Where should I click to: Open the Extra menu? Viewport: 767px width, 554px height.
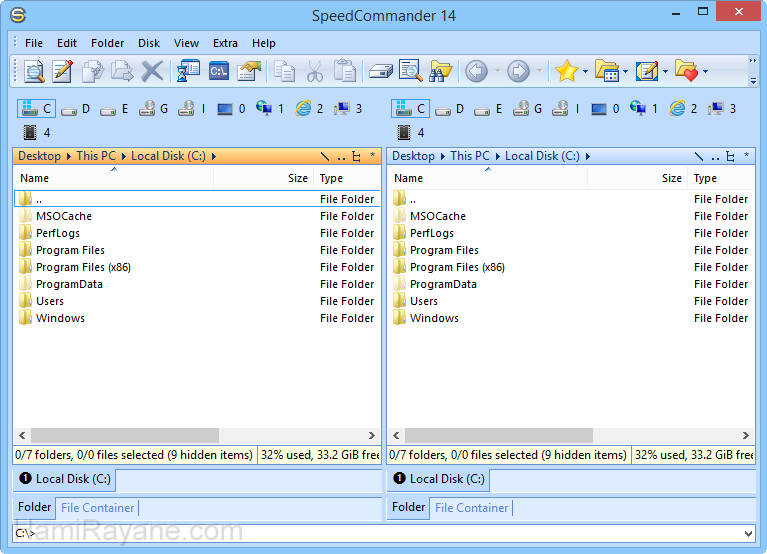coord(226,43)
